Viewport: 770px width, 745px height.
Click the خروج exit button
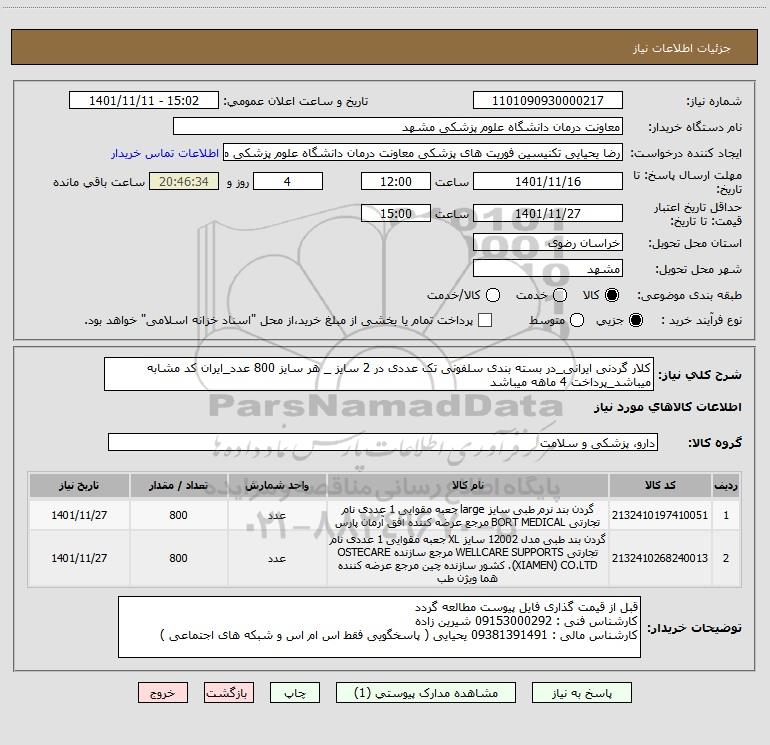[x=163, y=693]
